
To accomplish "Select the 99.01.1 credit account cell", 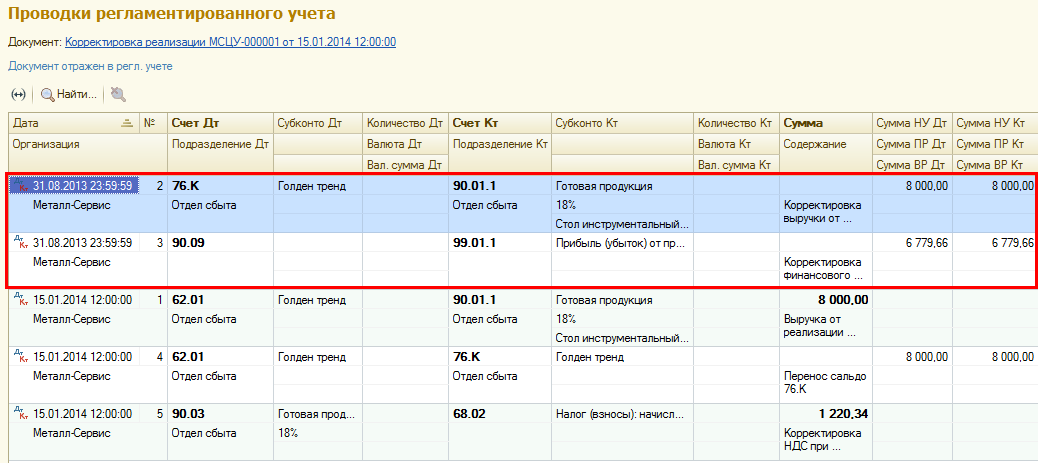I will (x=500, y=243).
